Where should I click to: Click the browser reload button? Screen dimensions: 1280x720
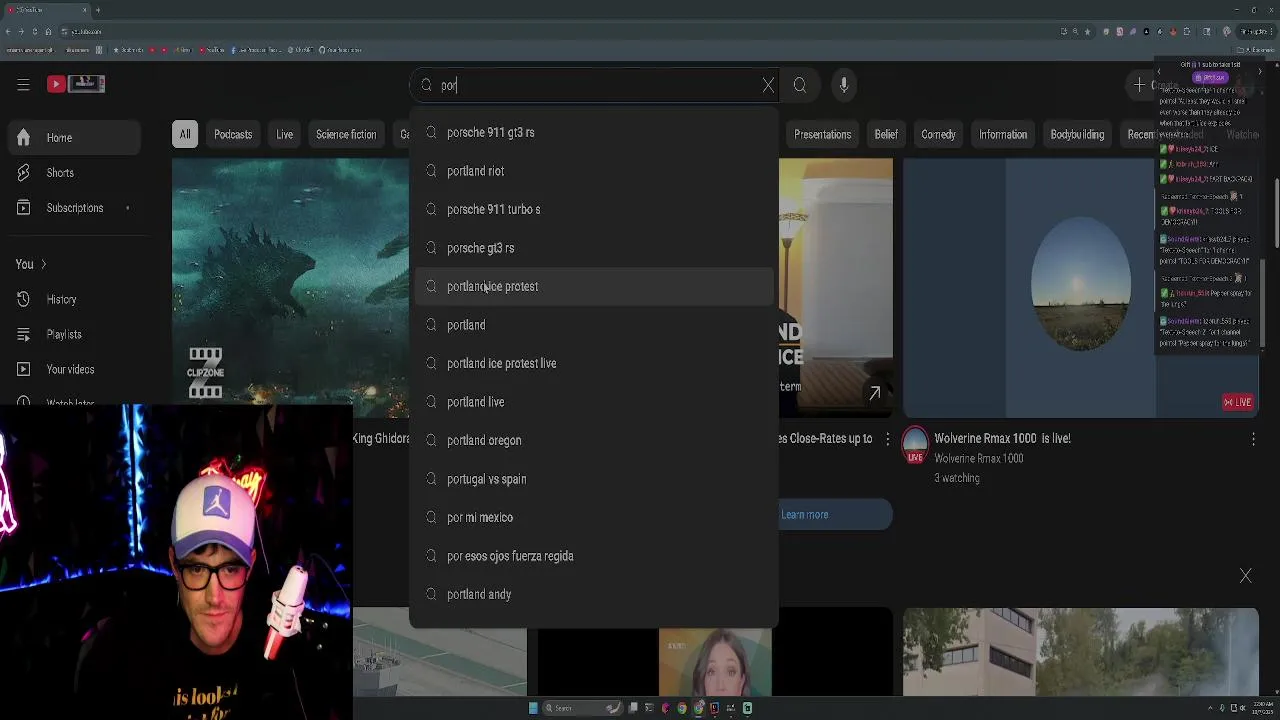point(35,31)
